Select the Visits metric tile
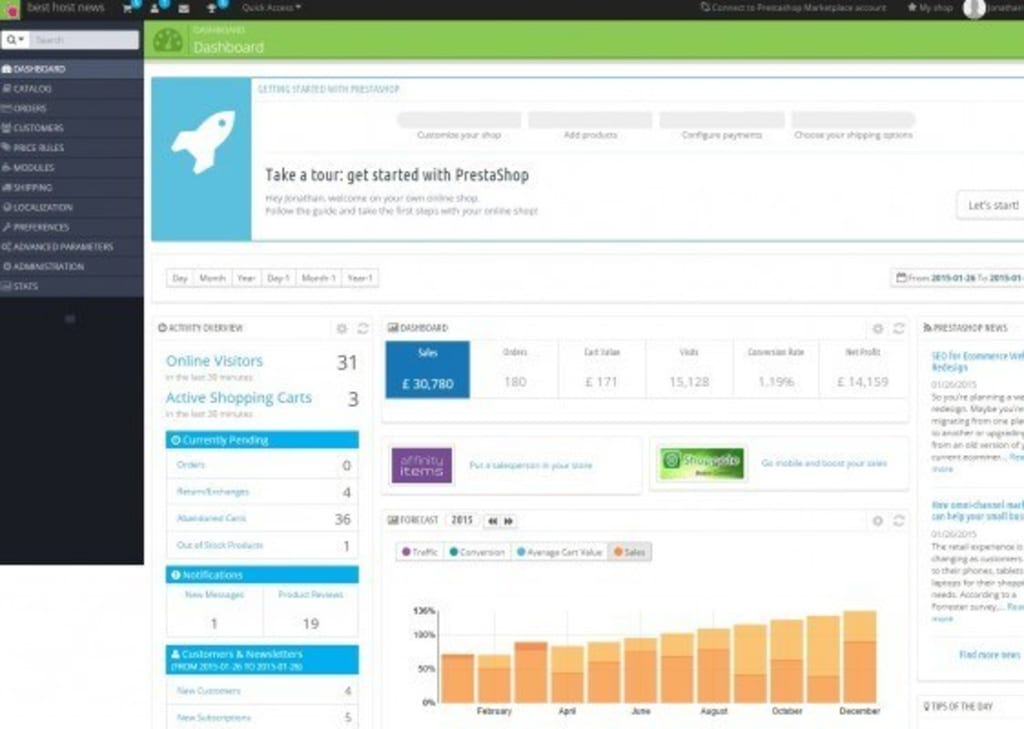Viewport: 1024px width, 729px height. coord(689,369)
